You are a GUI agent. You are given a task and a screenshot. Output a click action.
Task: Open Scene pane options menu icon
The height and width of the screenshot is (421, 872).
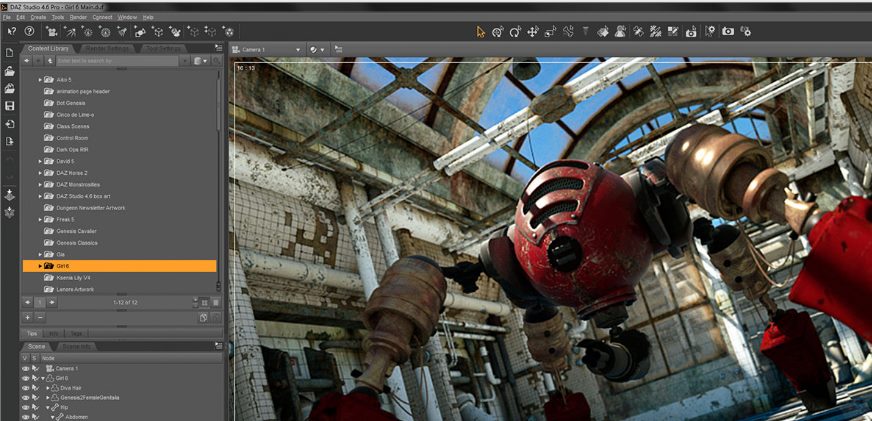[219, 346]
